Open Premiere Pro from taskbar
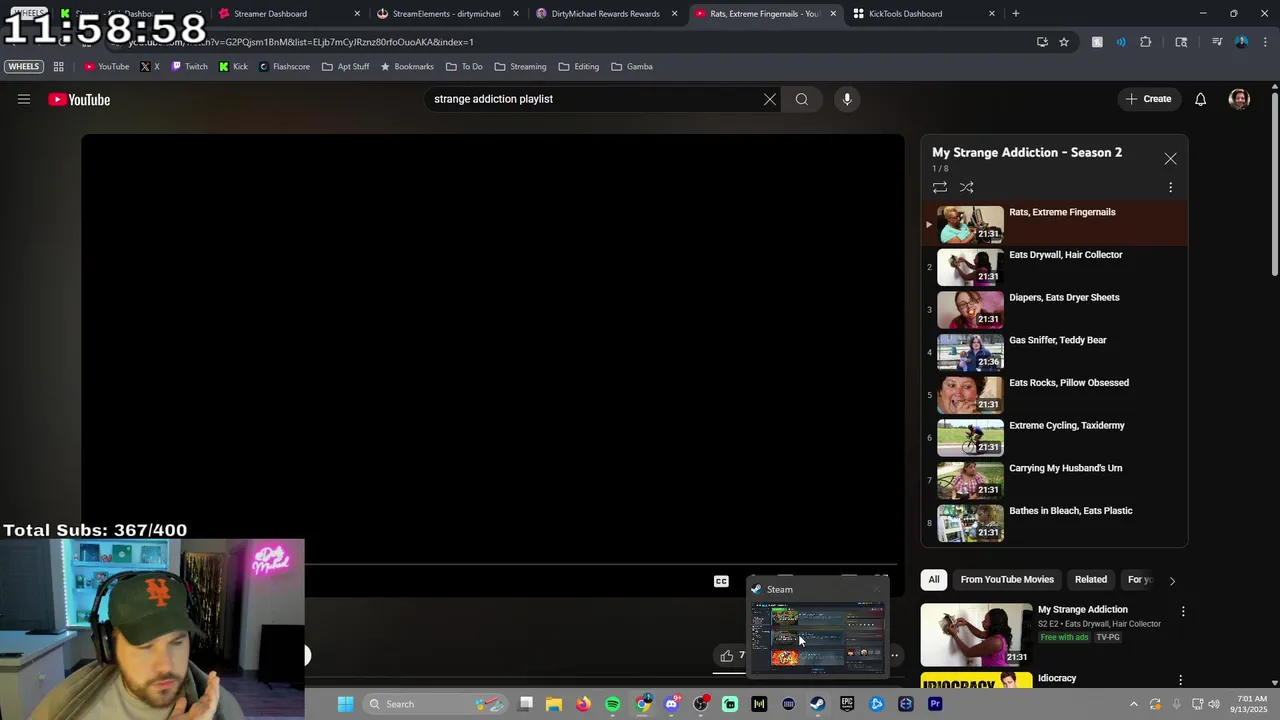The width and height of the screenshot is (1280, 720). tap(935, 704)
